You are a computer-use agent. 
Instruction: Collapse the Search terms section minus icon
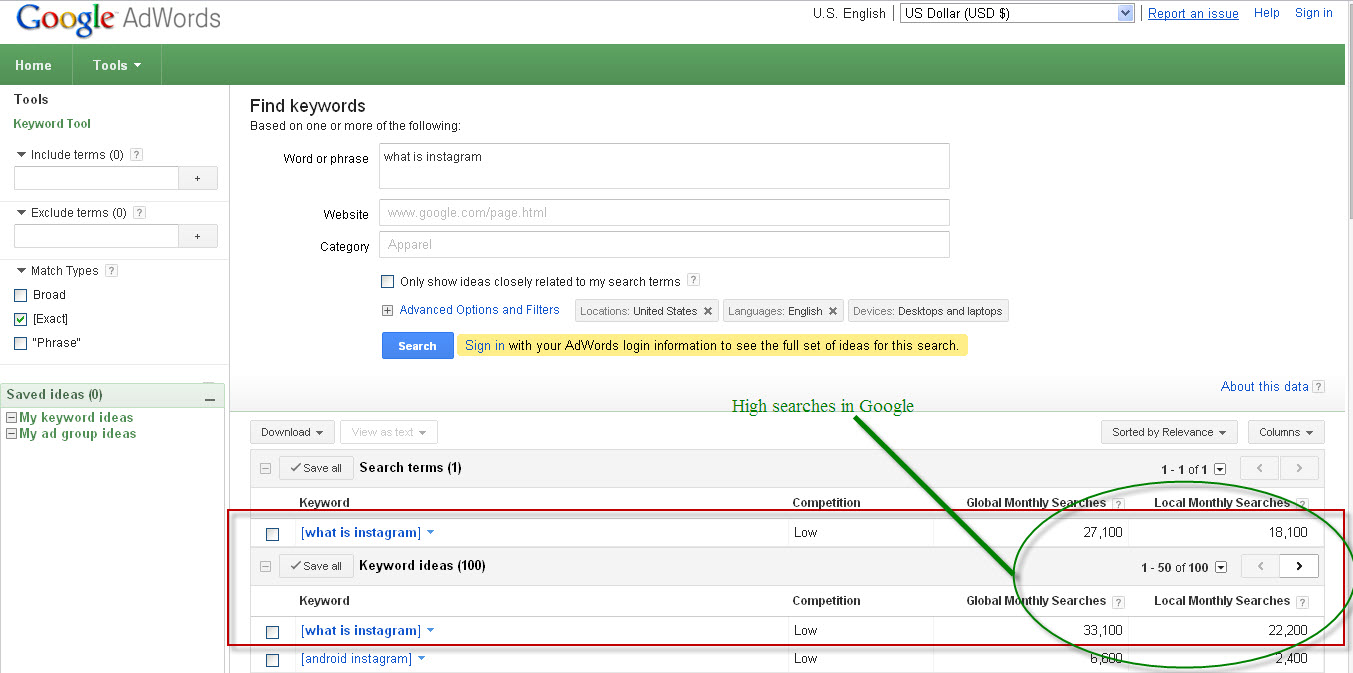265,468
